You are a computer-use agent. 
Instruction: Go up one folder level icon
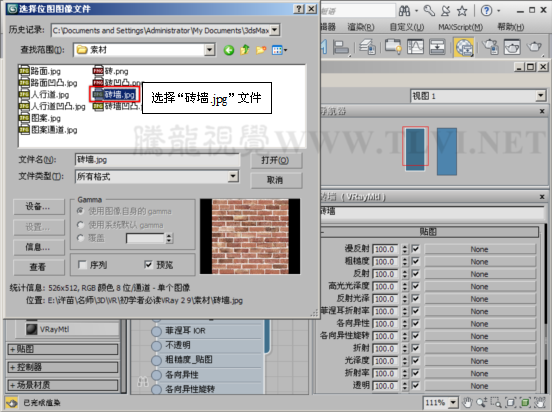pos(245,50)
